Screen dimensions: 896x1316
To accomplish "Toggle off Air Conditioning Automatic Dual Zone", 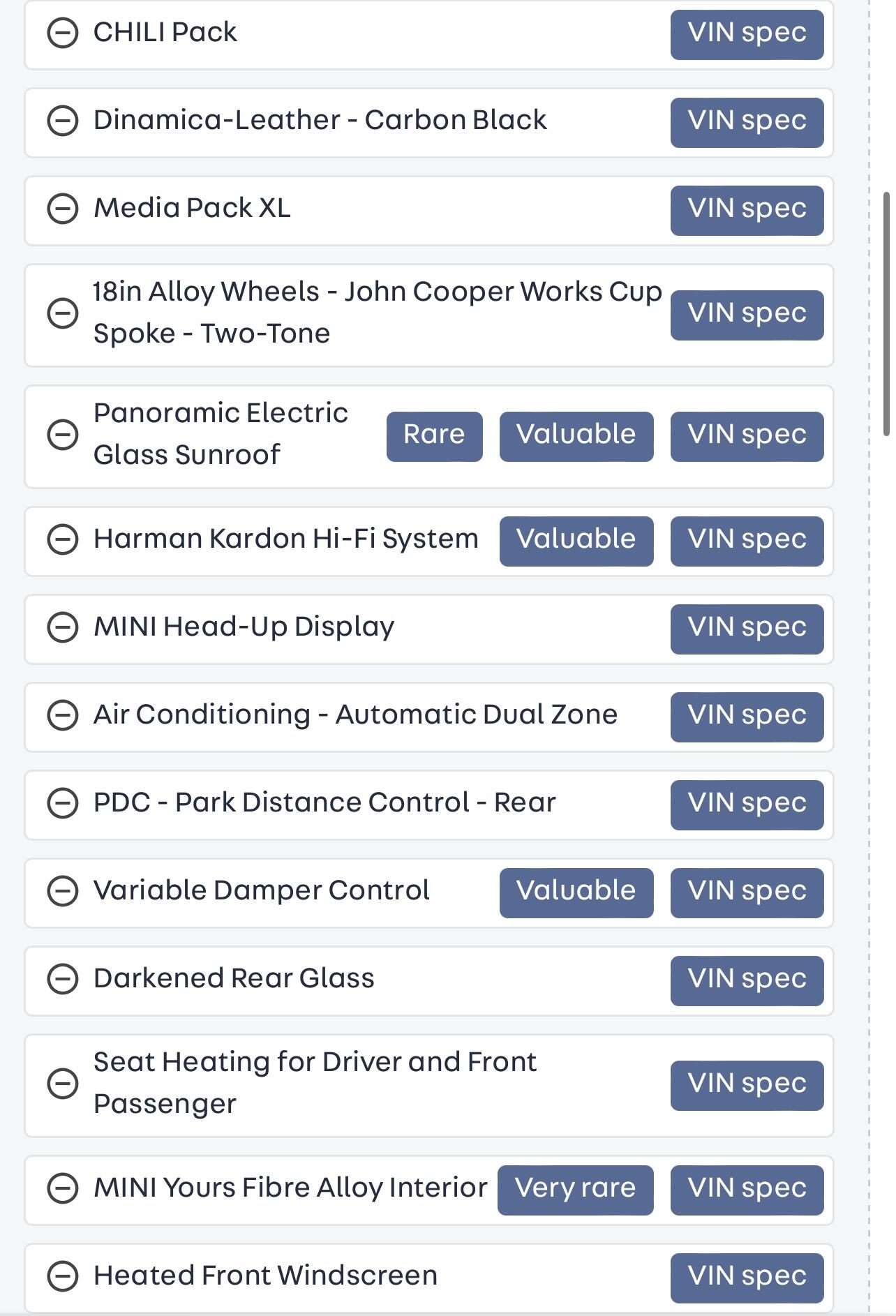I will point(62,715).
